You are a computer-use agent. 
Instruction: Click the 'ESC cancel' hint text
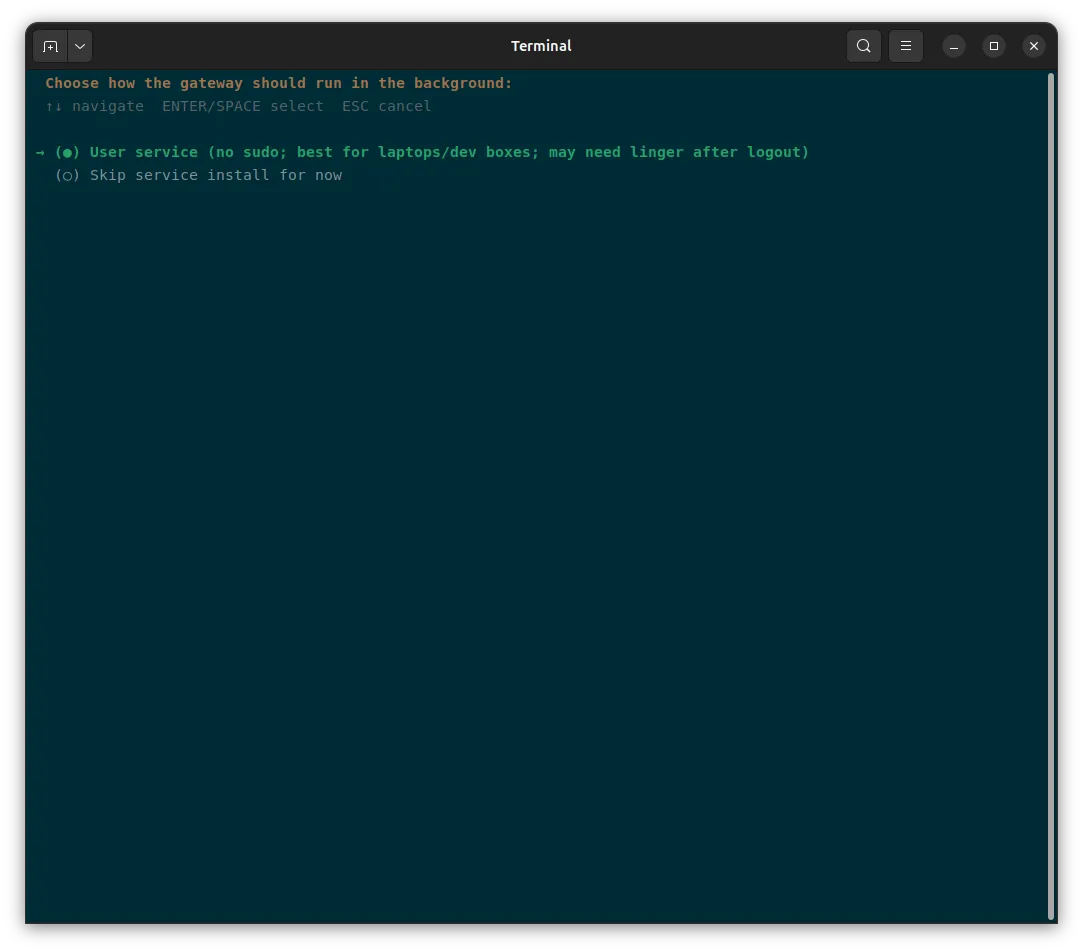click(386, 106)
